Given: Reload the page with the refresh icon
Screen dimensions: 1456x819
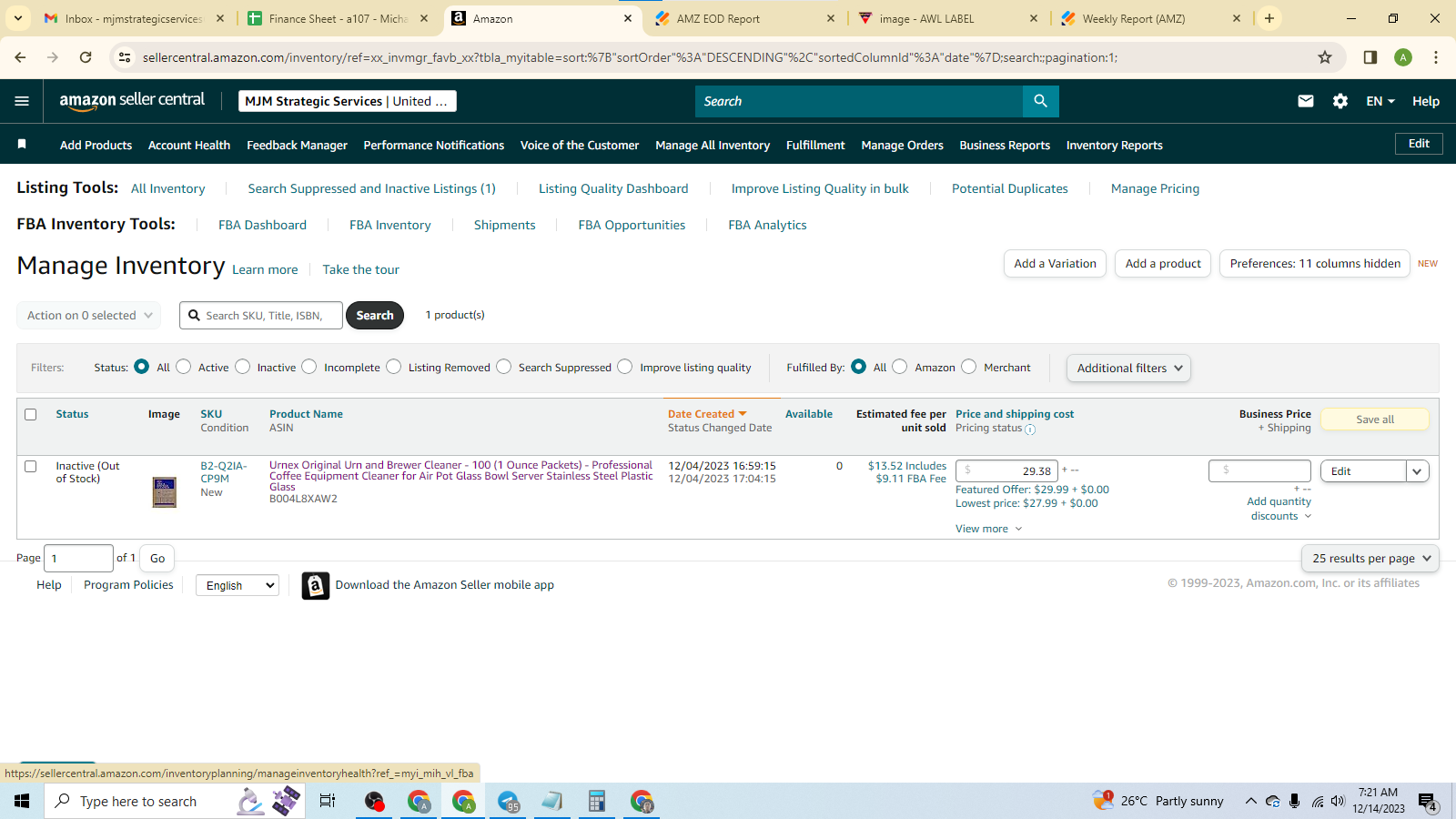Looking at the screenshot, I should 86,57.
